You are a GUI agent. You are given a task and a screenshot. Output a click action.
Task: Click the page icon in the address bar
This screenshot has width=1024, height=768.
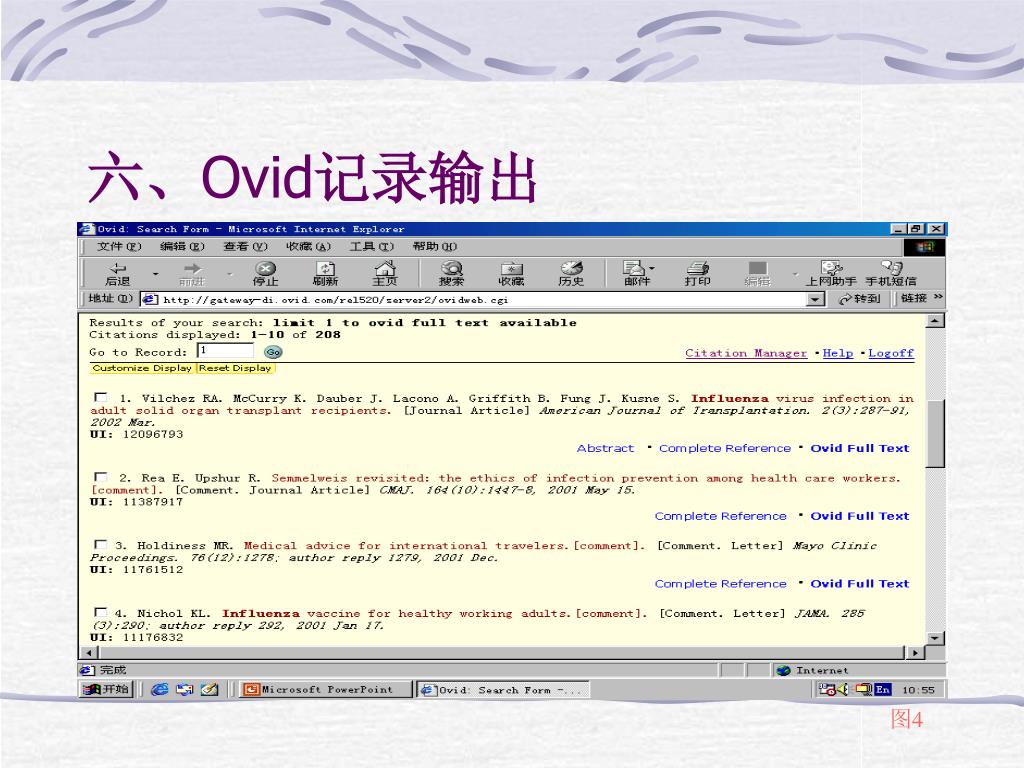[150, 299]
